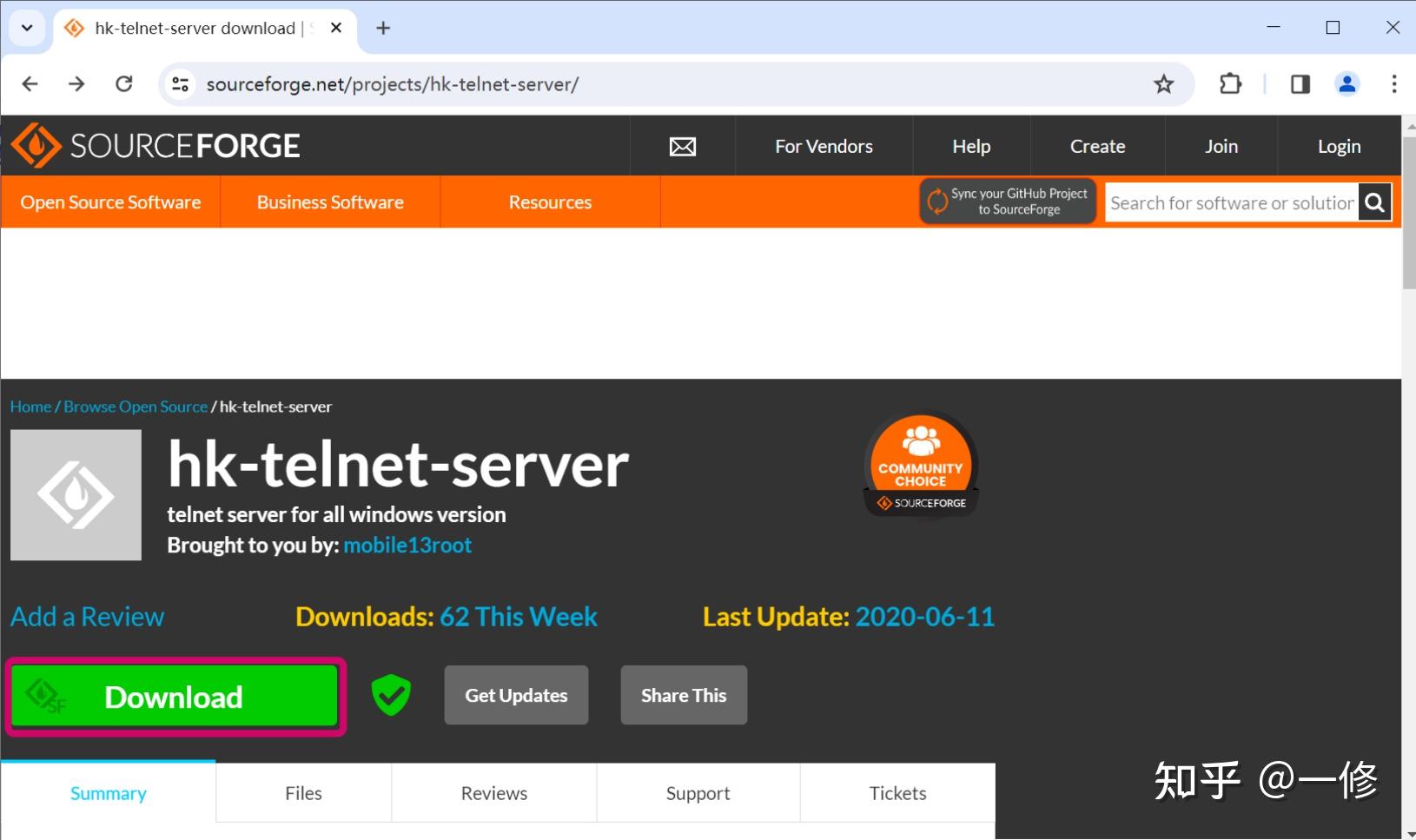Open the Help menu item
The image size is (1416, 840).
[x=970, y=146]
